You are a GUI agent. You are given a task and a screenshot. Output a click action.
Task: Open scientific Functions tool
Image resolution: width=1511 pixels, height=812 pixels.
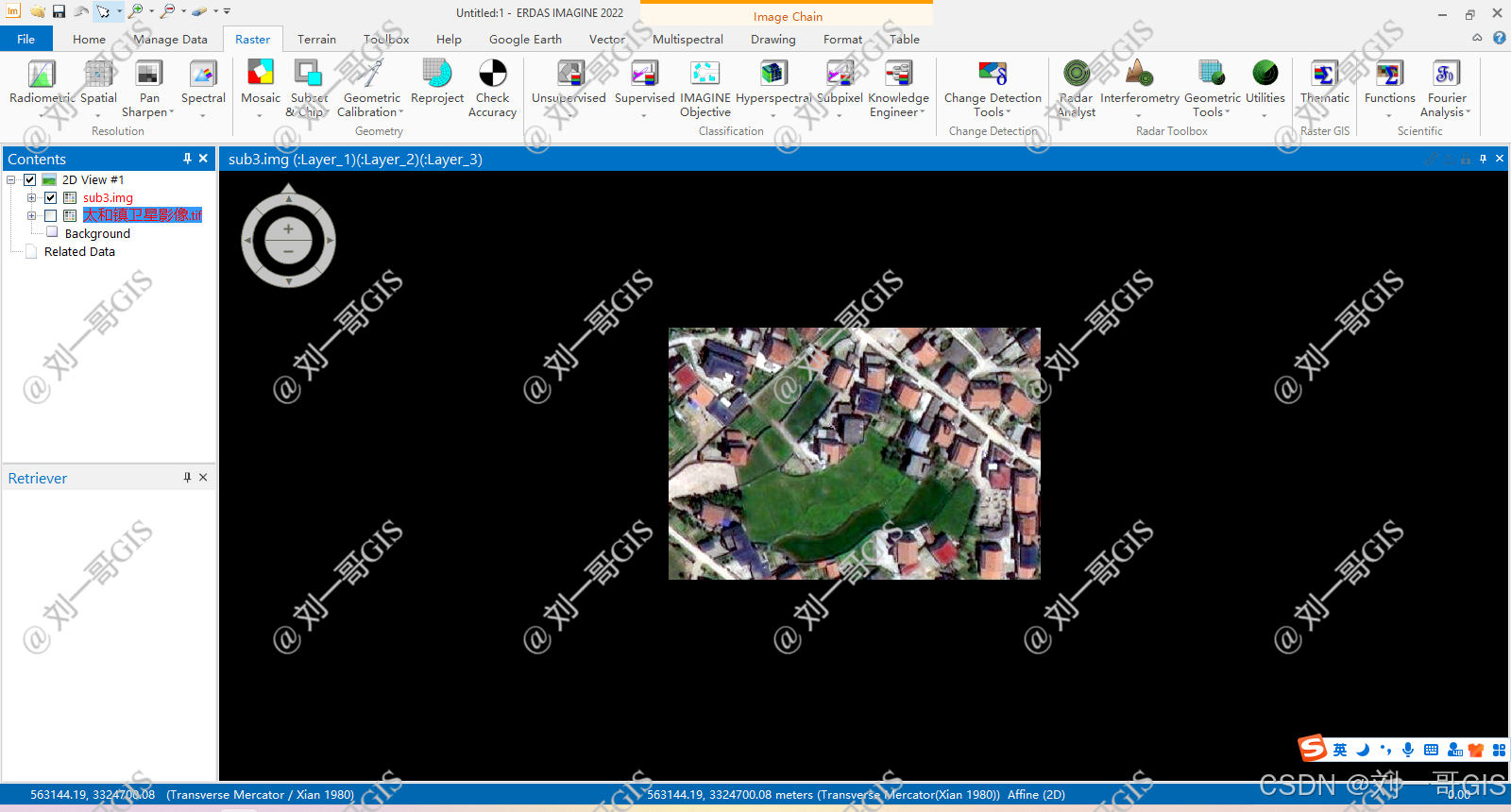click(1389, 87)
